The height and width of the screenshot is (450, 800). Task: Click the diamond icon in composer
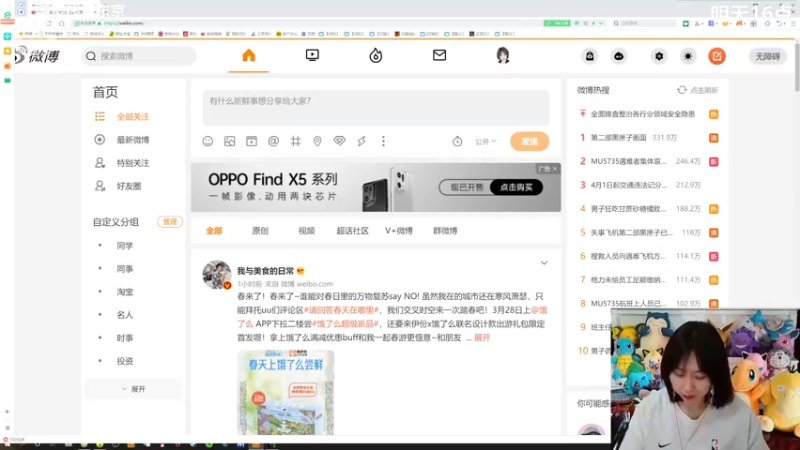[339, 141]
